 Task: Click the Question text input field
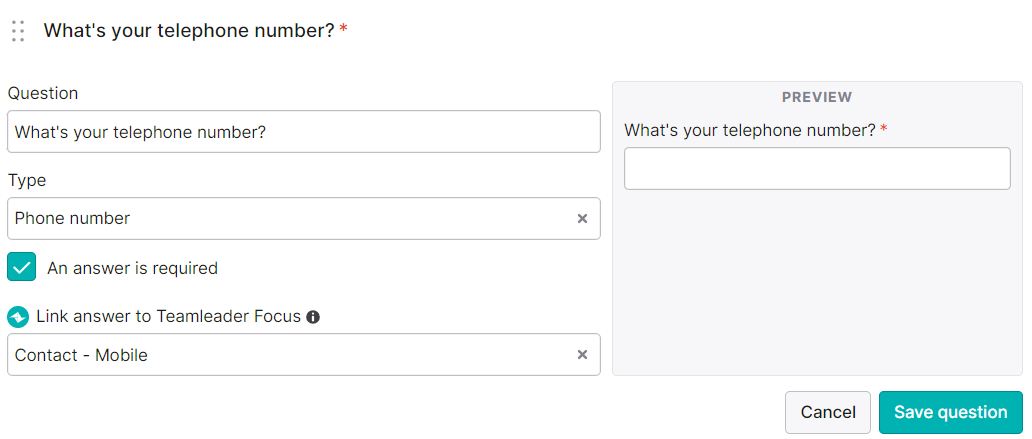tap(303, 132)
